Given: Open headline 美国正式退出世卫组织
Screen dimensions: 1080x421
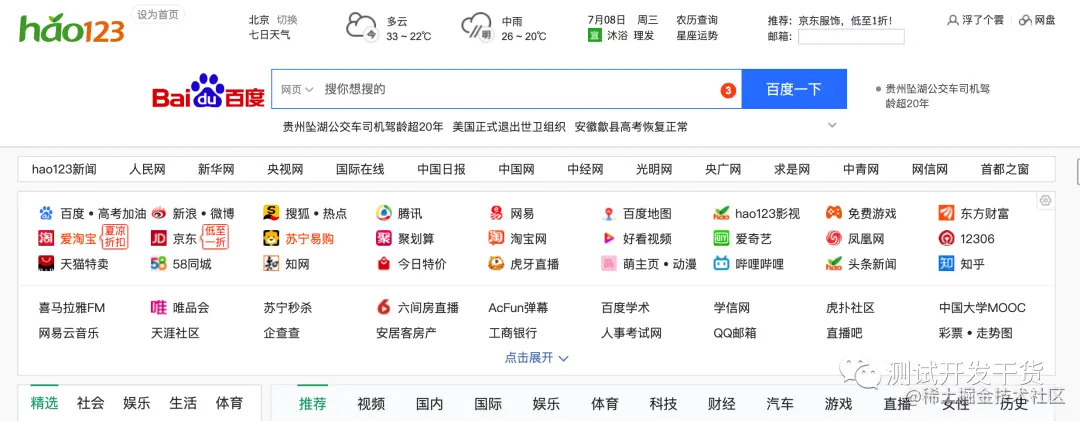Looking at the screenshot, I should click(509, 127).
